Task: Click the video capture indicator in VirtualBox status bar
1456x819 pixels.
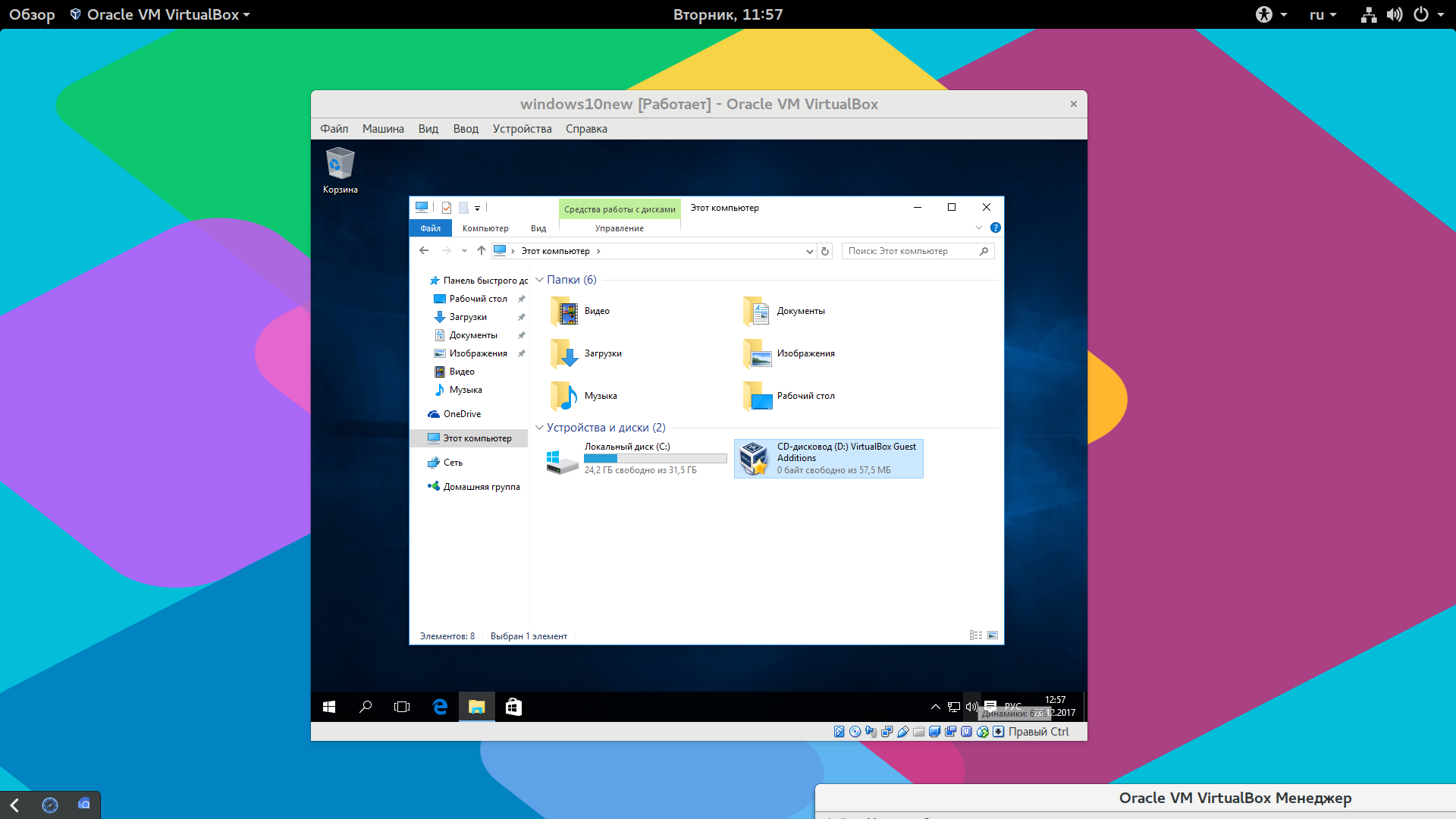Action: coord(950,732)
